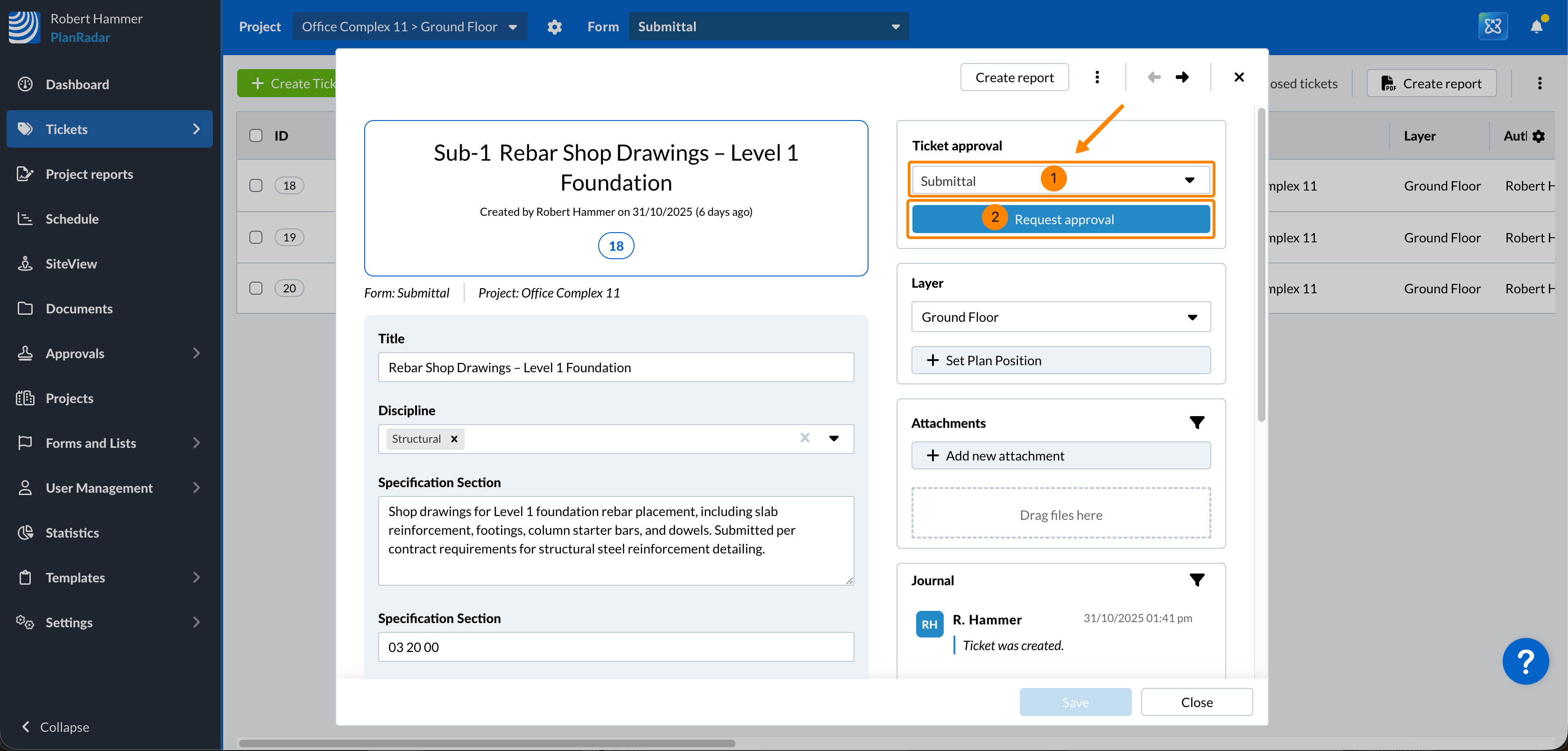Image resolution: width=1568 pixels, height=751 pixels.
Task: Click the Title input field
Action: click(x=615, y=368)
